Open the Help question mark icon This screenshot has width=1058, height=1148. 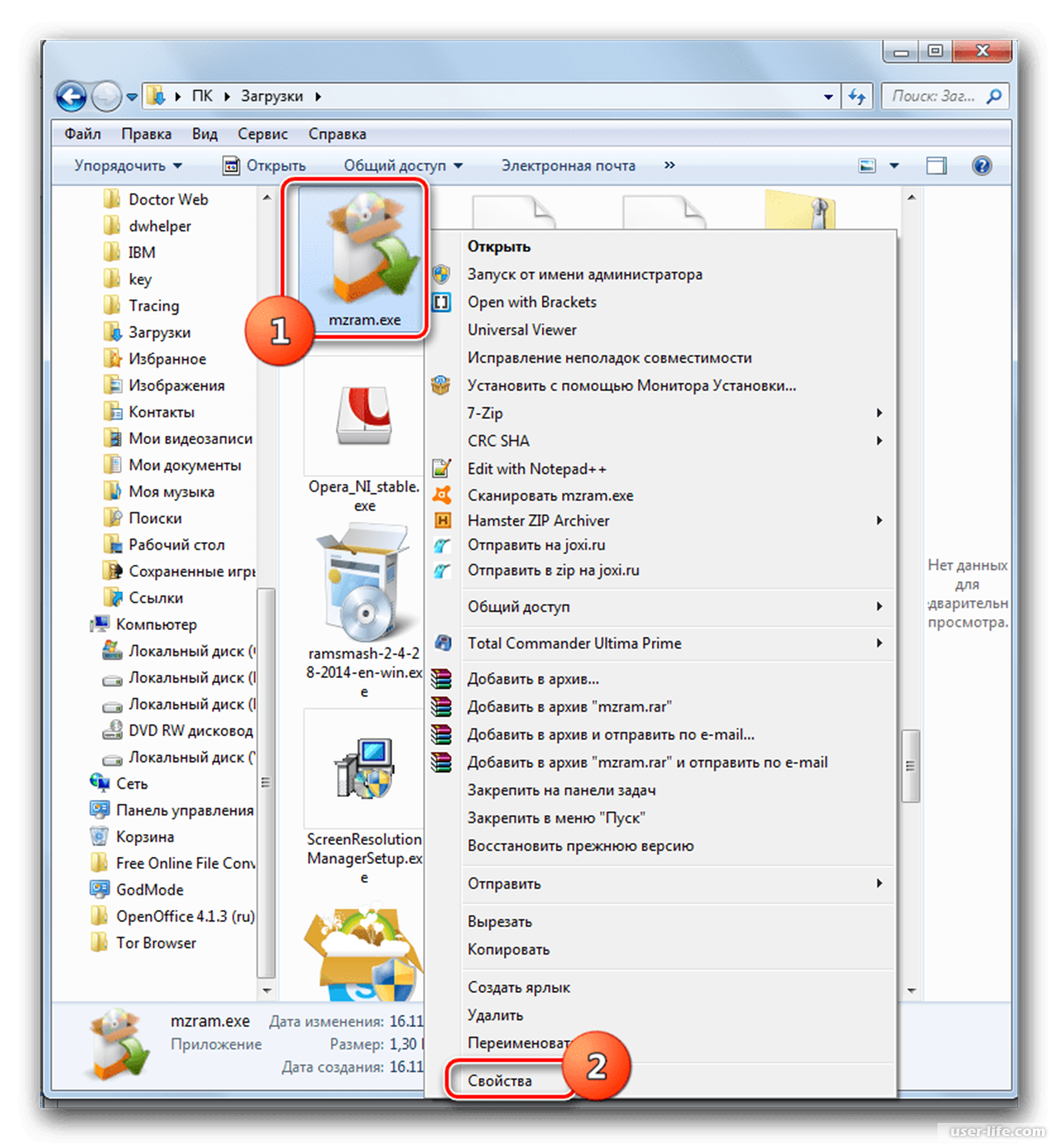[x=981, y=166]
